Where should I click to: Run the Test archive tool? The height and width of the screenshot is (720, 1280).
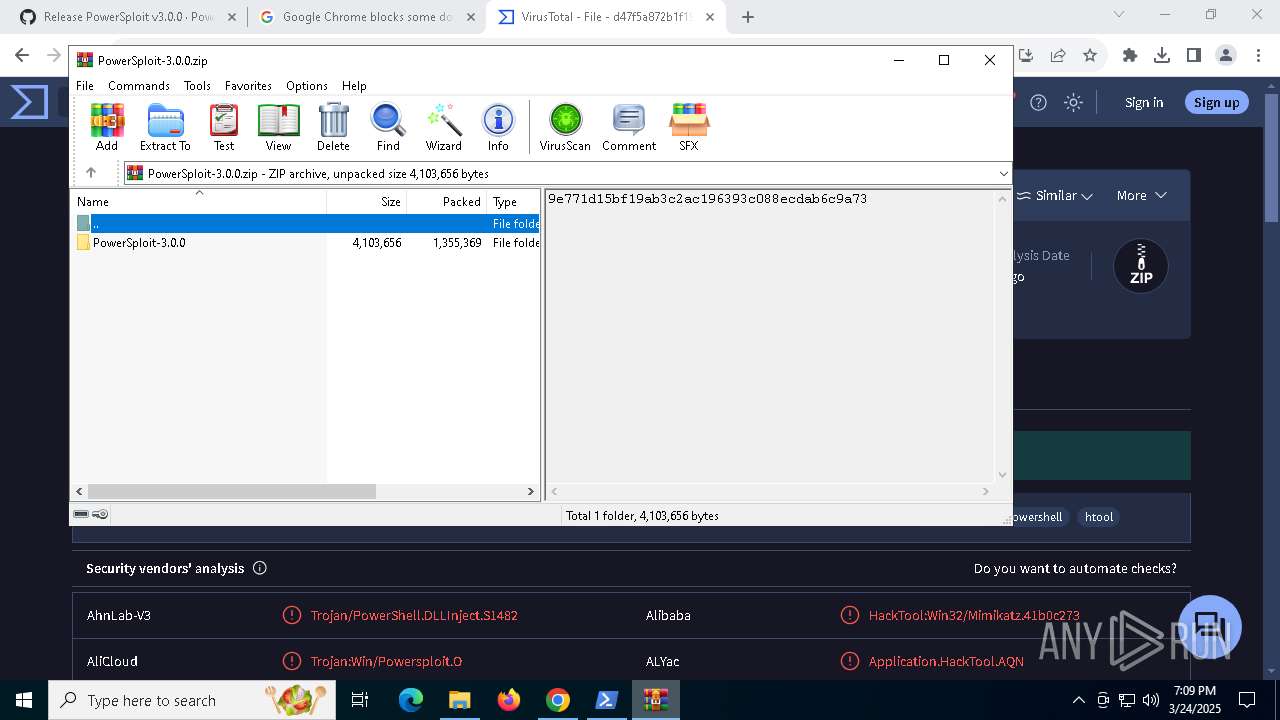coord(224,127)
